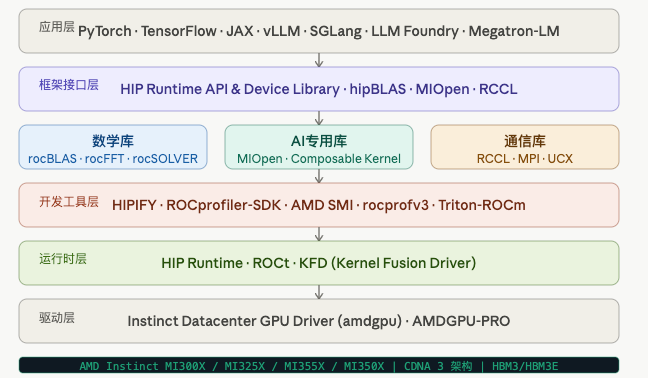The width and height of the screenshot is (648, 378).
Task: Click the hipBLAS text
Action: [378, 89]
